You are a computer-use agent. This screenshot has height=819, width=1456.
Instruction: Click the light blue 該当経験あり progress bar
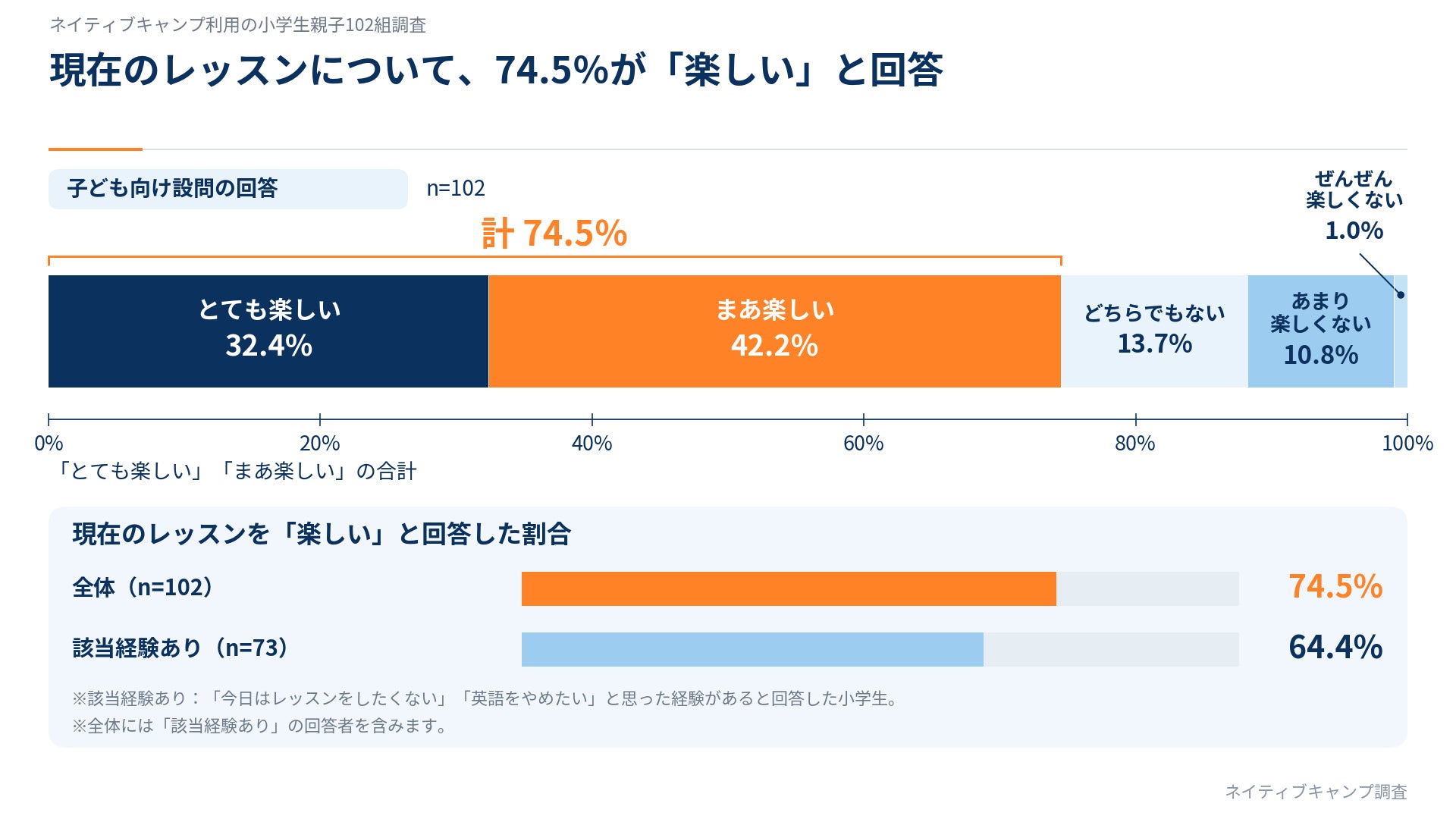click(x=752, y=649)
